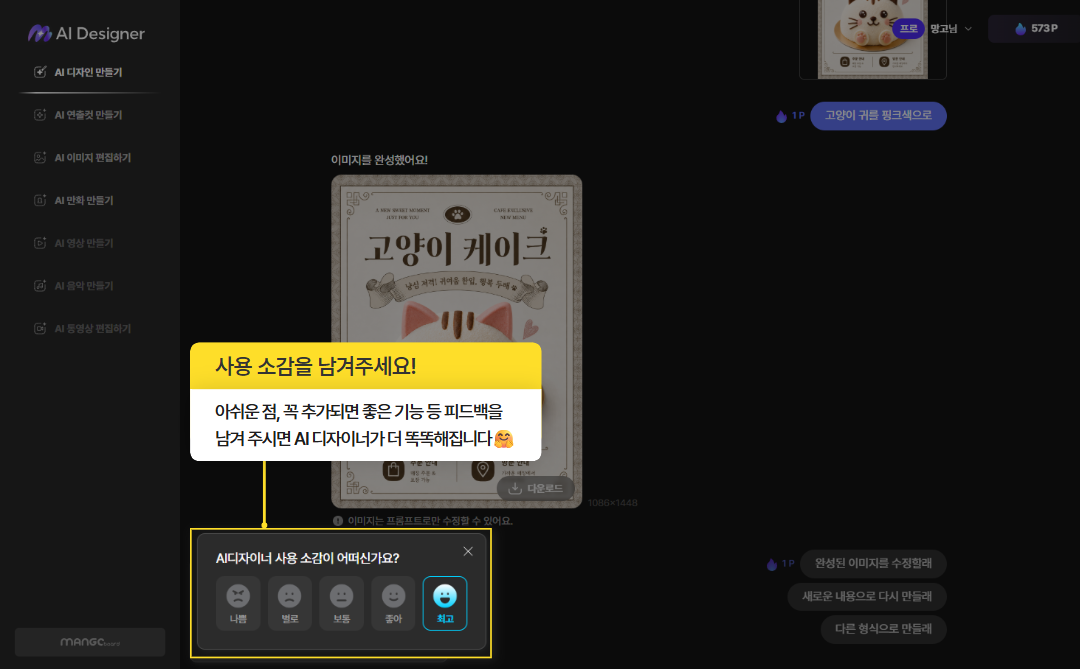1080x669 pixels.
Task: Close the feedback survey popup
Action: point(468,551)
